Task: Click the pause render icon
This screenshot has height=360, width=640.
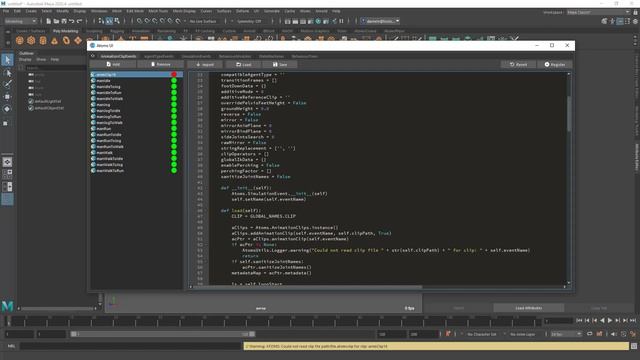Action: [341, 21]
